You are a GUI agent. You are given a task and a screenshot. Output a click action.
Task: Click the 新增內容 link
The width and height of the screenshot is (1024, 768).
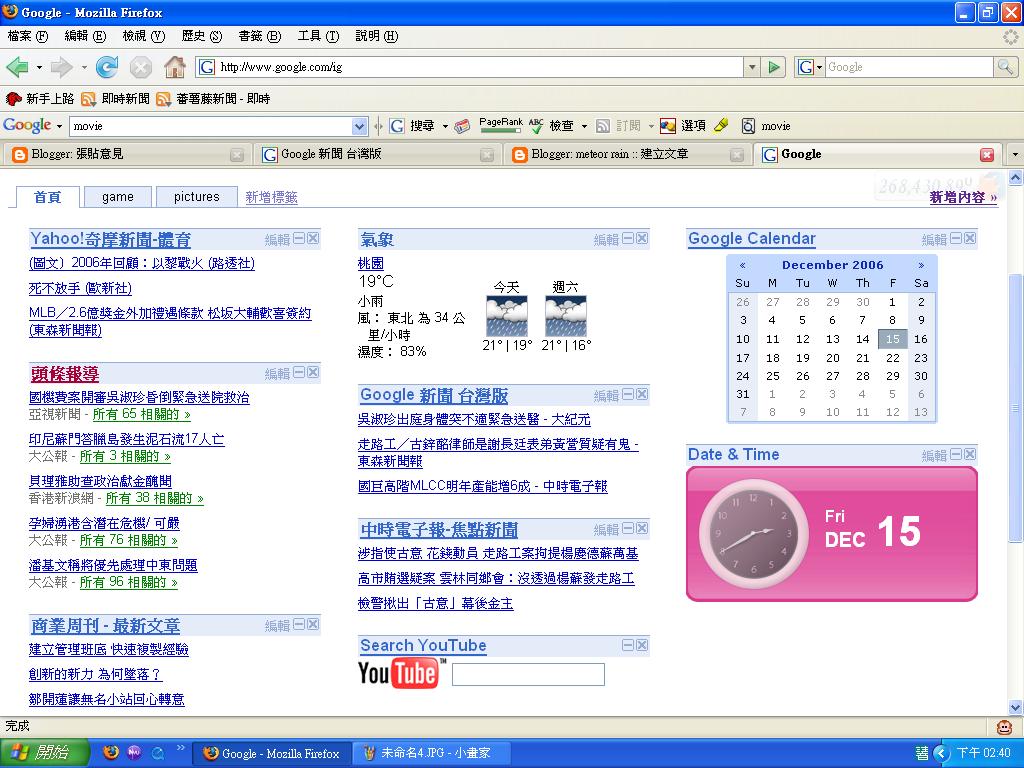click(963, 197)
